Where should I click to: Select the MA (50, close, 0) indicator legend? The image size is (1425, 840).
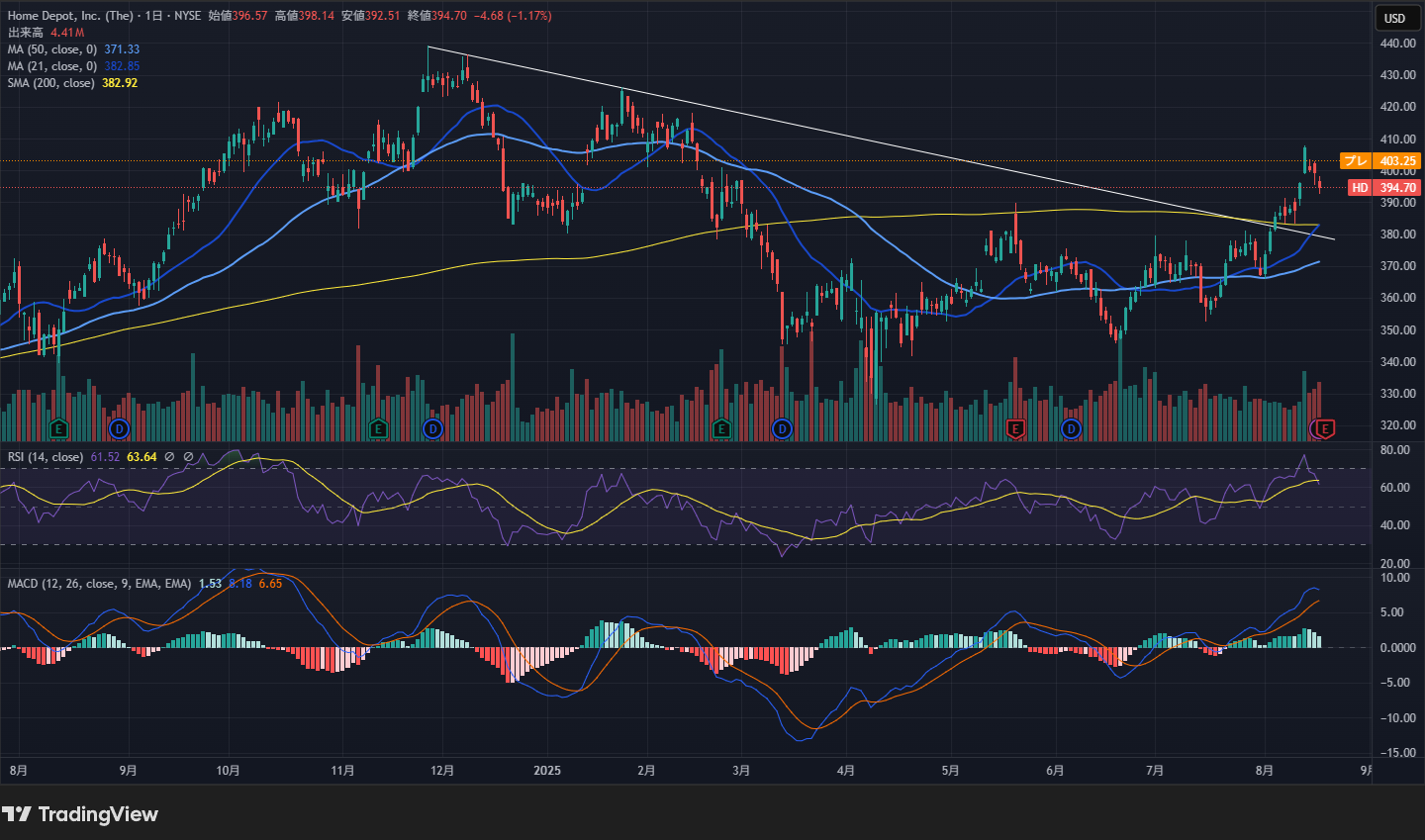coord(52,49)
